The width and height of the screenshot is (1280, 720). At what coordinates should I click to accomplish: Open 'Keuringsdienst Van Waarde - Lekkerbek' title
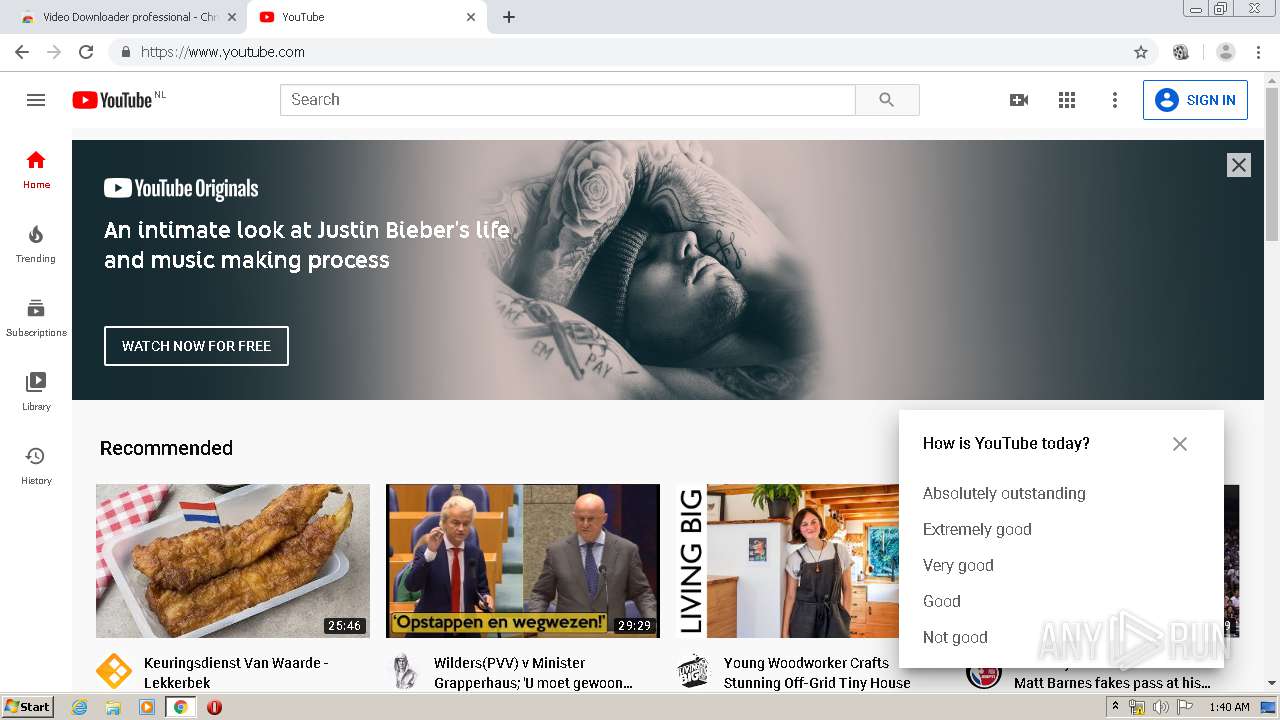pos(236,673)
